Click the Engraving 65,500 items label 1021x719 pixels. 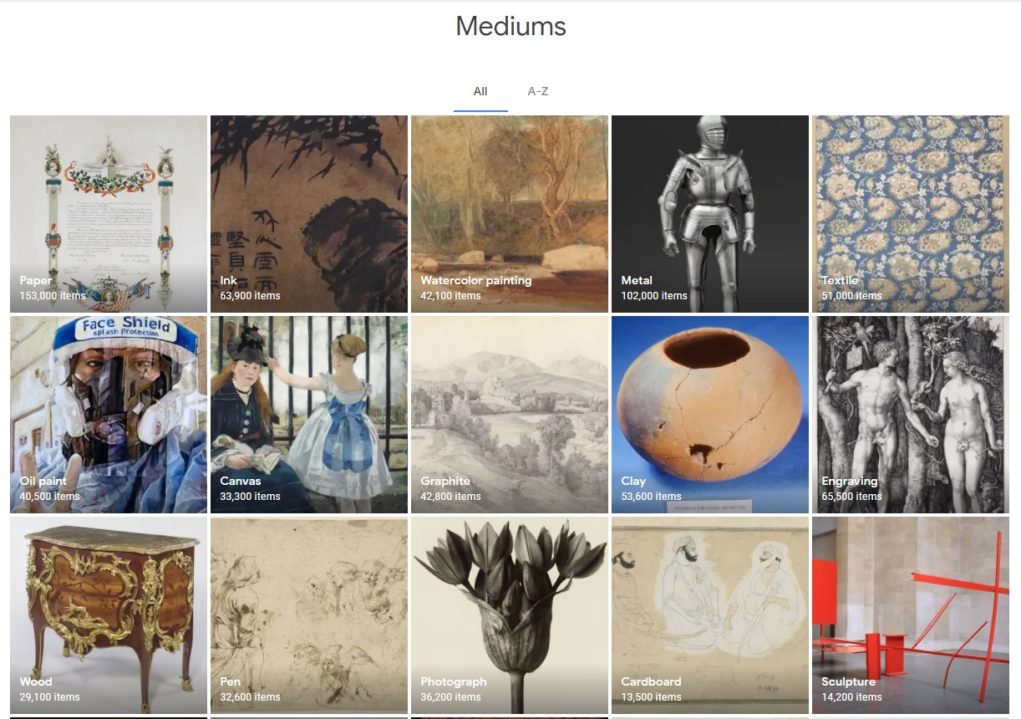point(851,488)
